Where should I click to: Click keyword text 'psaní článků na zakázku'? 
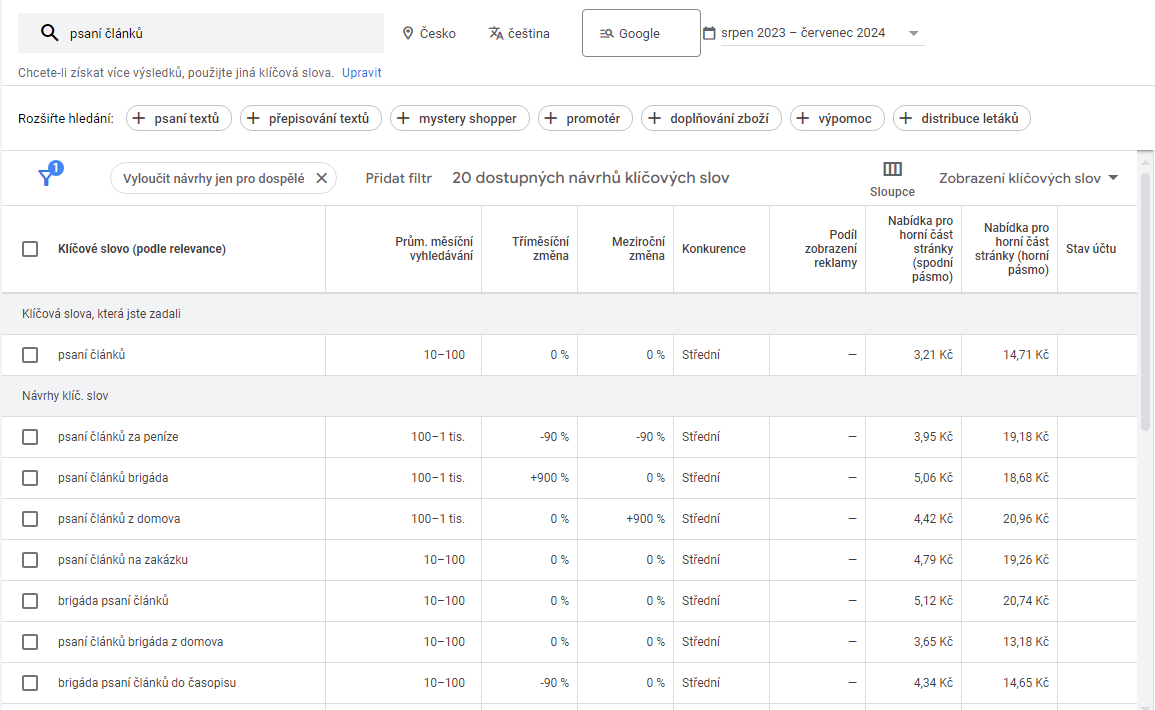(123, 560)
